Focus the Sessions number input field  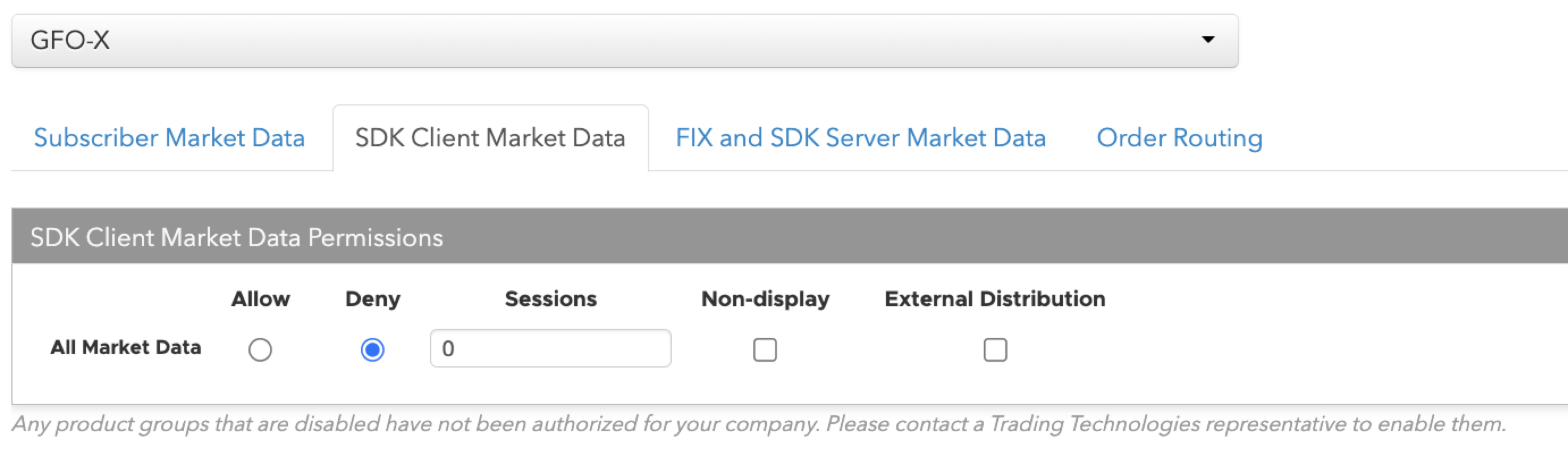[550, 348]
